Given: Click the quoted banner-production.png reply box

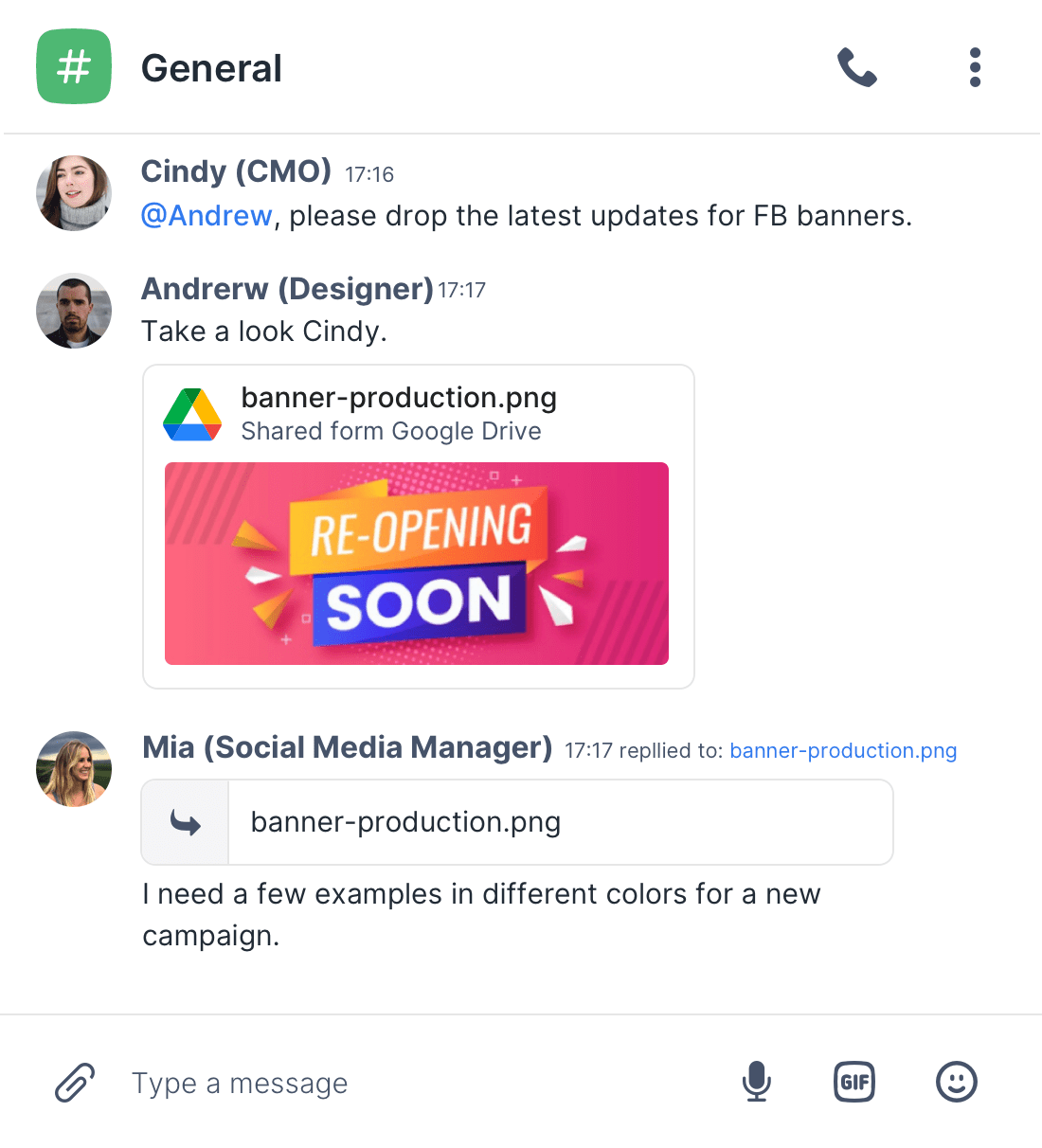Looking at the screenshot, I should (x=559, y=822).
